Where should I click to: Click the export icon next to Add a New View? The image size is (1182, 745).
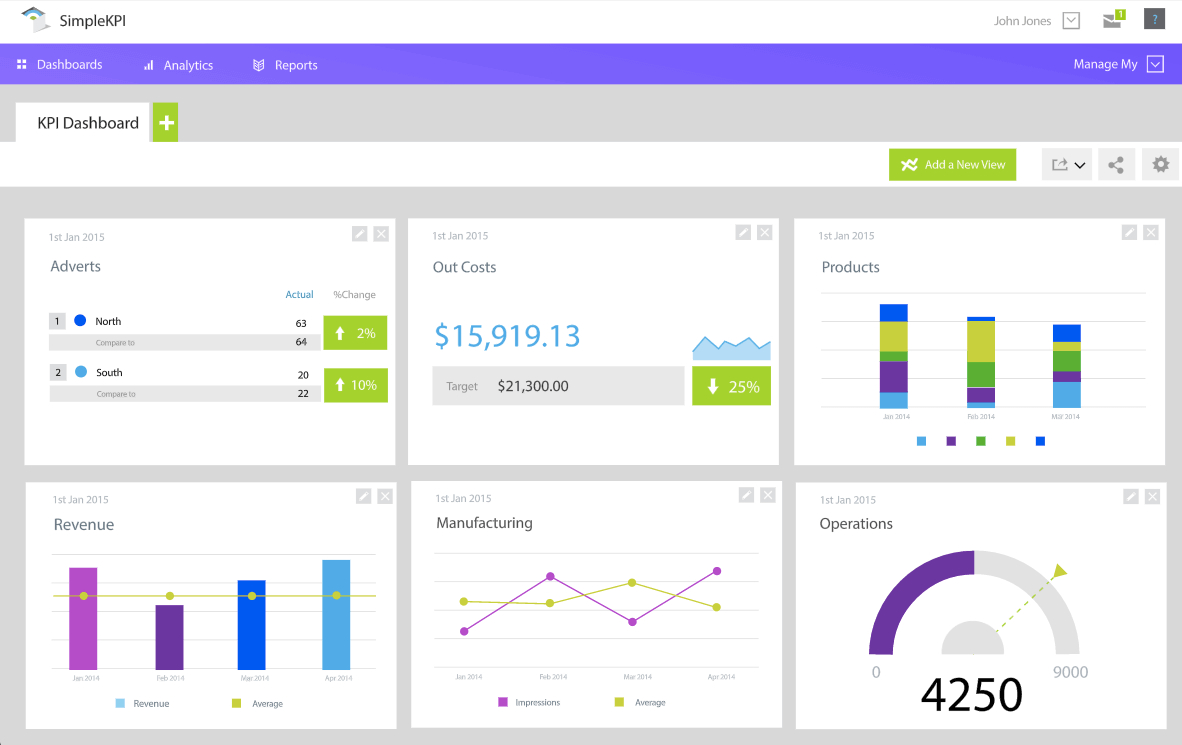[1060, 163]
